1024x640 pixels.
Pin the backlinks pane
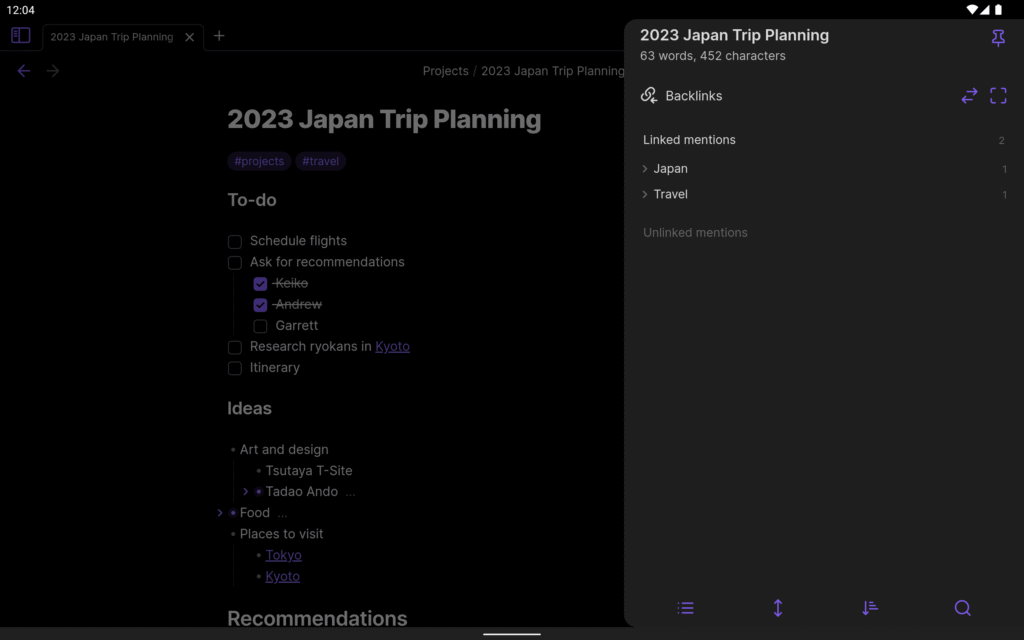click(998, 38)
